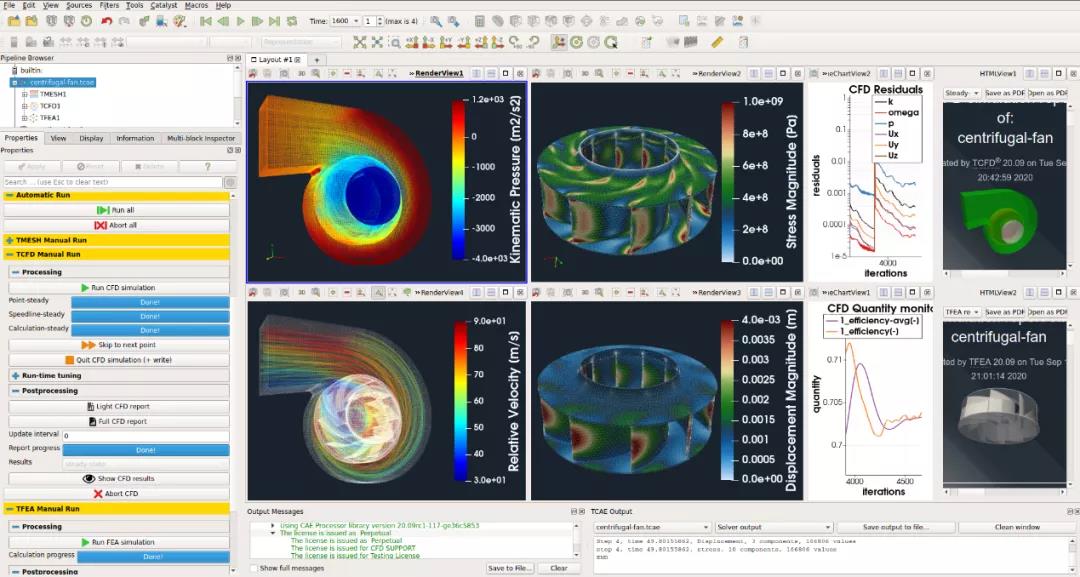Click Save output to file button
Image resolution: width=1080 pixels, height=577 pixels.
coord(896,527)
